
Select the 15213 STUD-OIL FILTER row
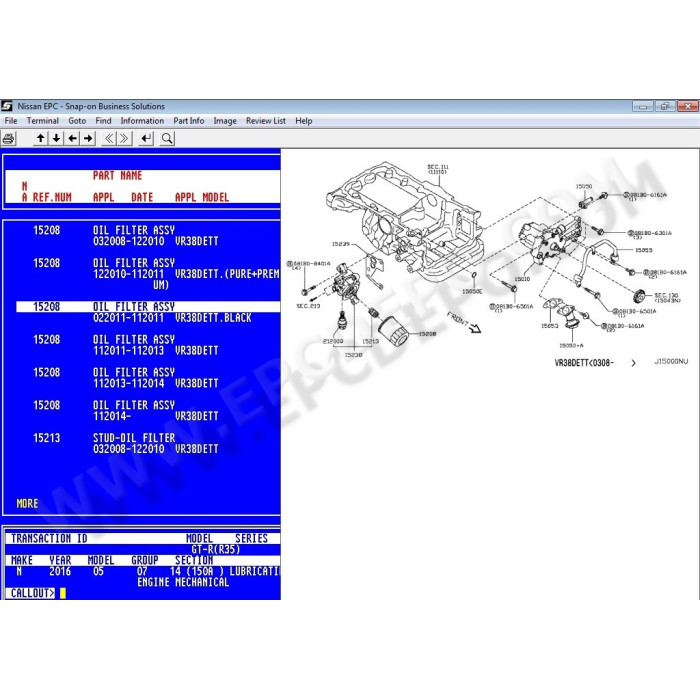point(148,443)
